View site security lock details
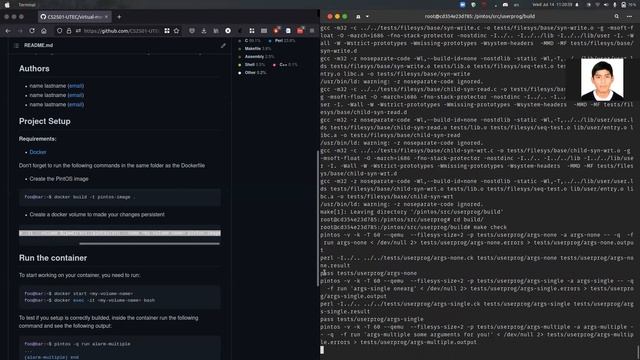The image size is (640, 360). (x=69, y=31)
